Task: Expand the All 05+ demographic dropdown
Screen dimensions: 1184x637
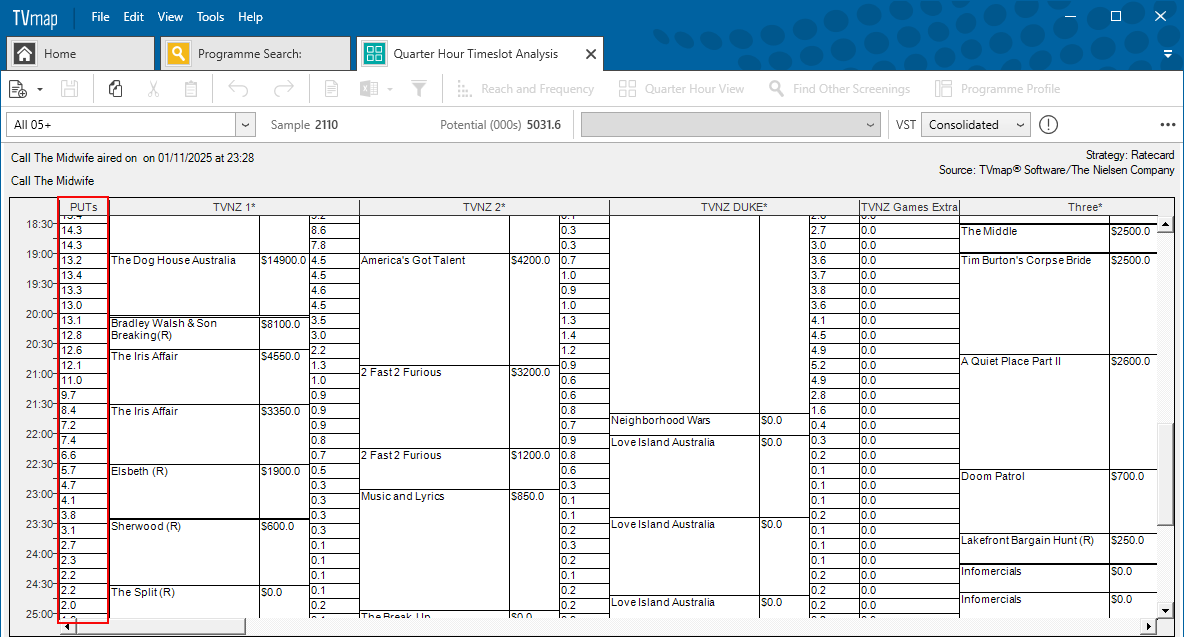Action: (245, 125)
